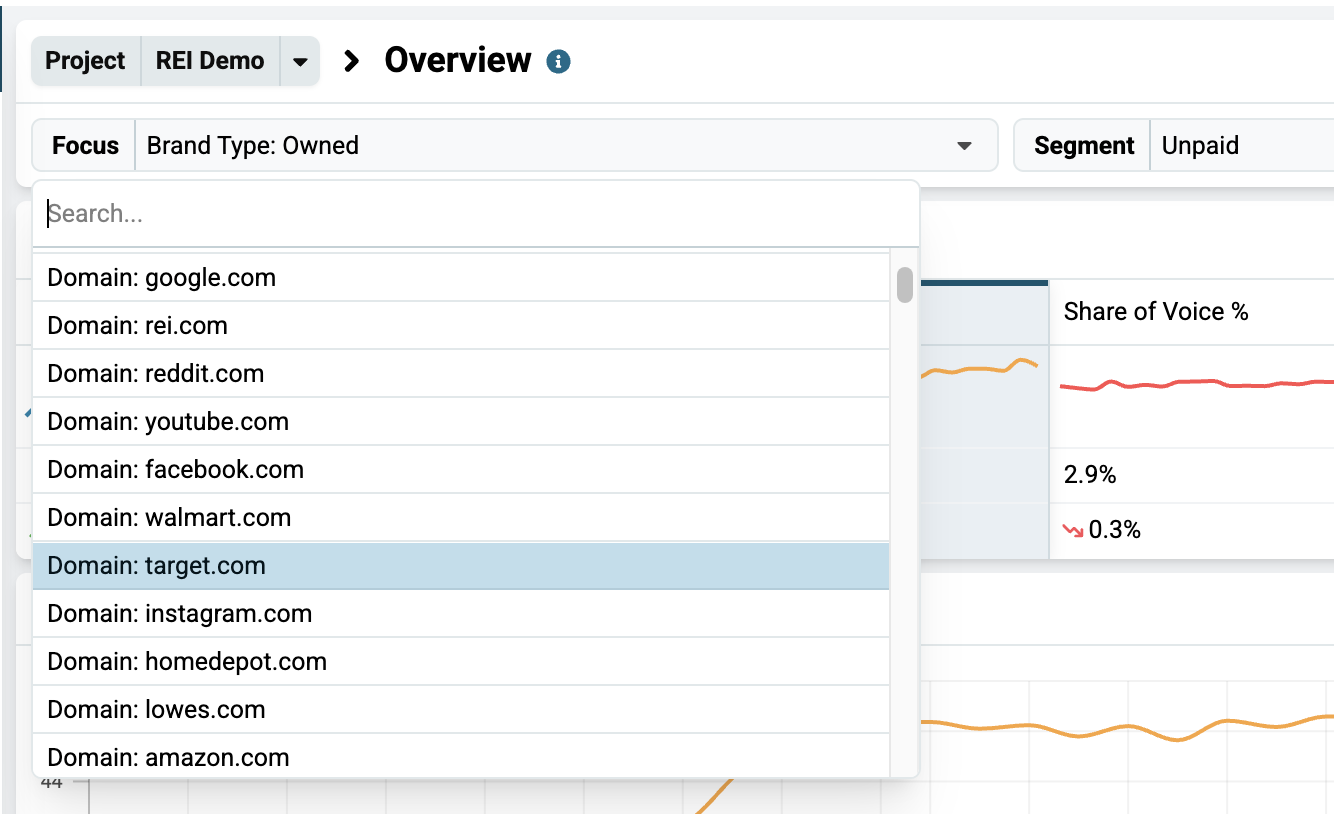Select Domain: amazon.com option
Image resolution: width=1334 pixels, height=814 pixels.
(x=461, y=757)
